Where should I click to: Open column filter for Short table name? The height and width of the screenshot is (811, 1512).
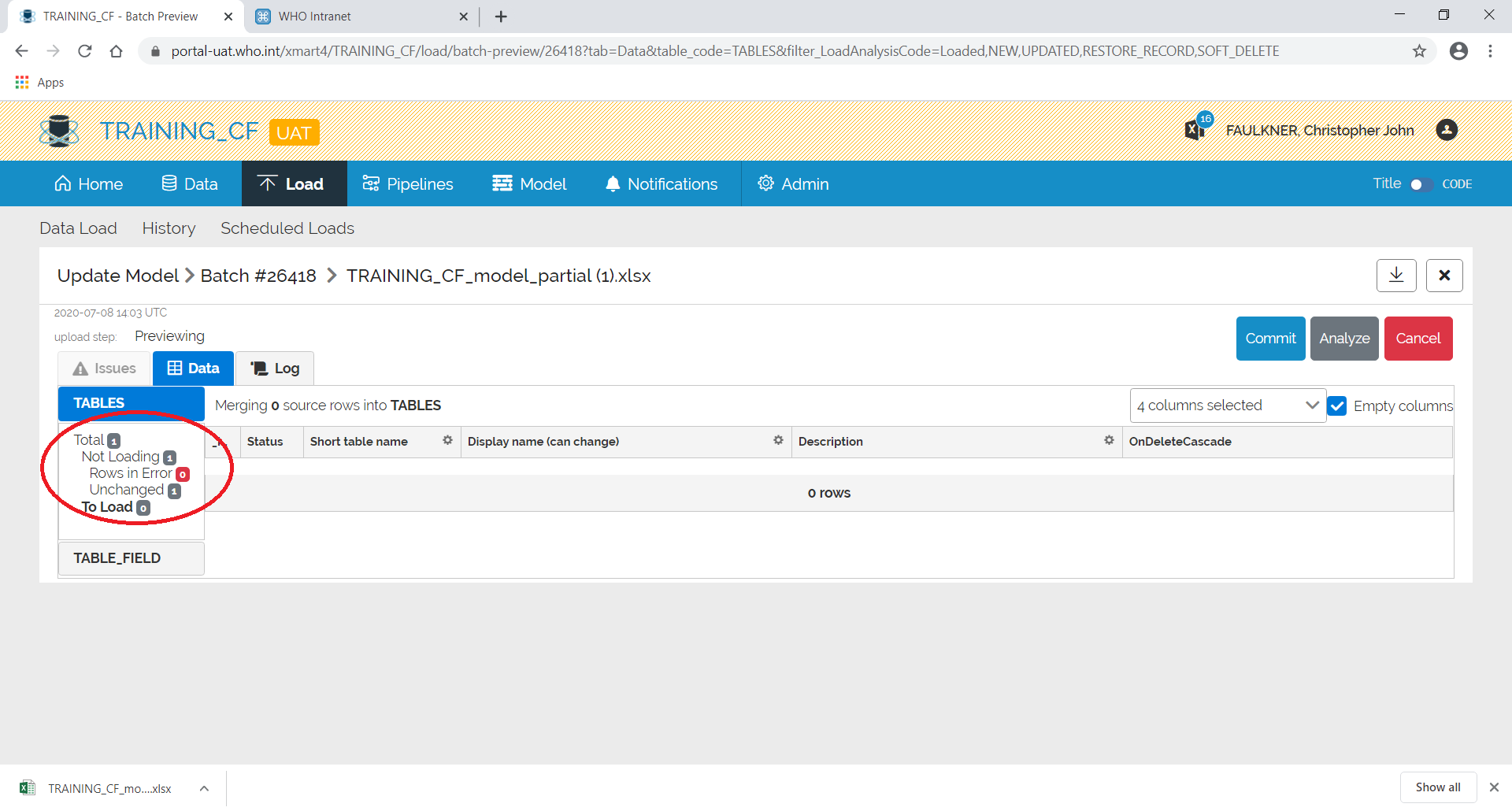pyautogui.click(x=447, y=440)
